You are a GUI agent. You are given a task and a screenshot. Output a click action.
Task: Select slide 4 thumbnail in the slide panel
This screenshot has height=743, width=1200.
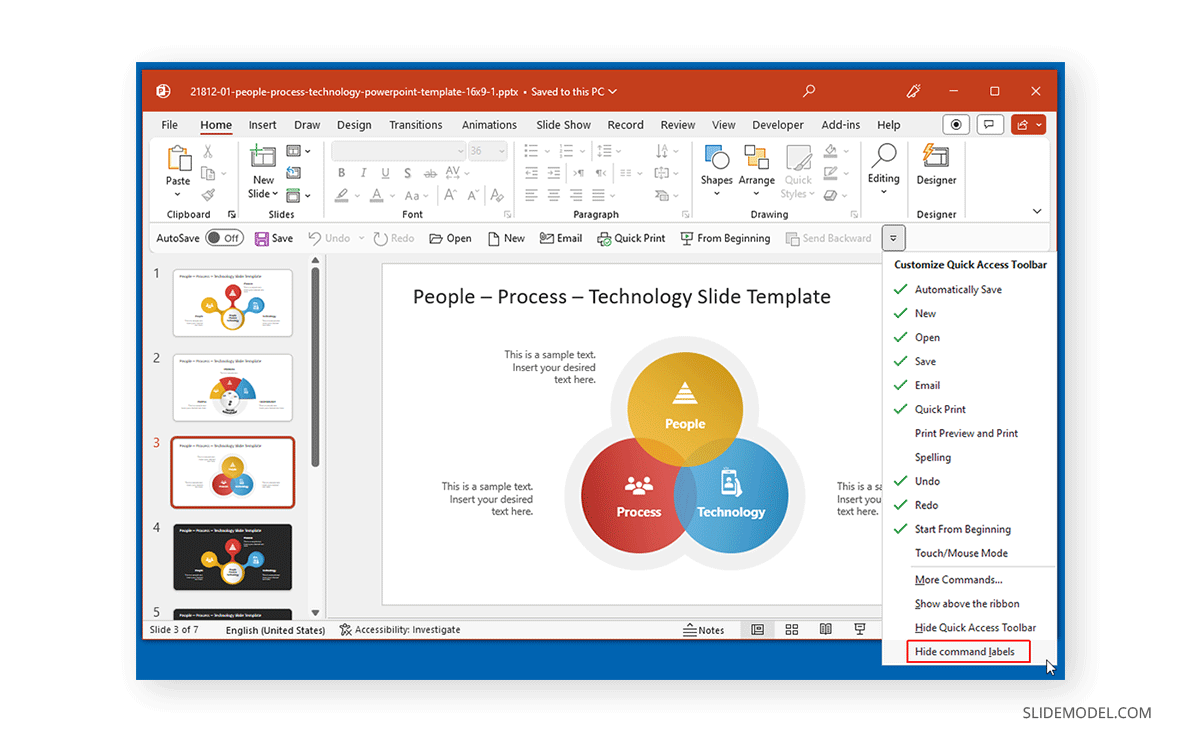point(232,557)
